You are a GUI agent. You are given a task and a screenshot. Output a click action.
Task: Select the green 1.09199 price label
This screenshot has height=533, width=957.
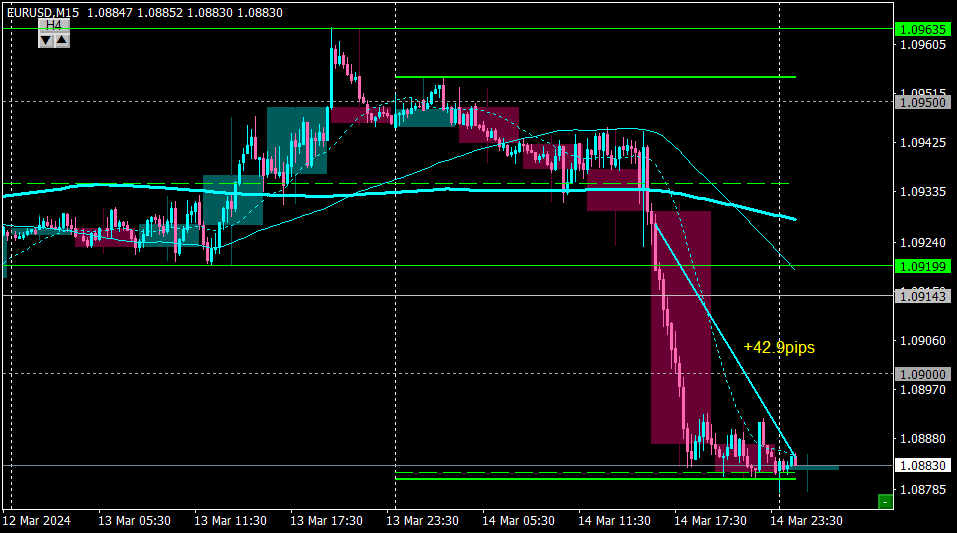click(923, 266)
